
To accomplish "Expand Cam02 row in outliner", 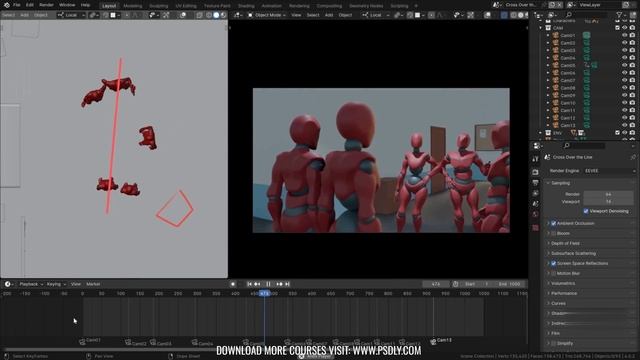I will click(548, 43).
